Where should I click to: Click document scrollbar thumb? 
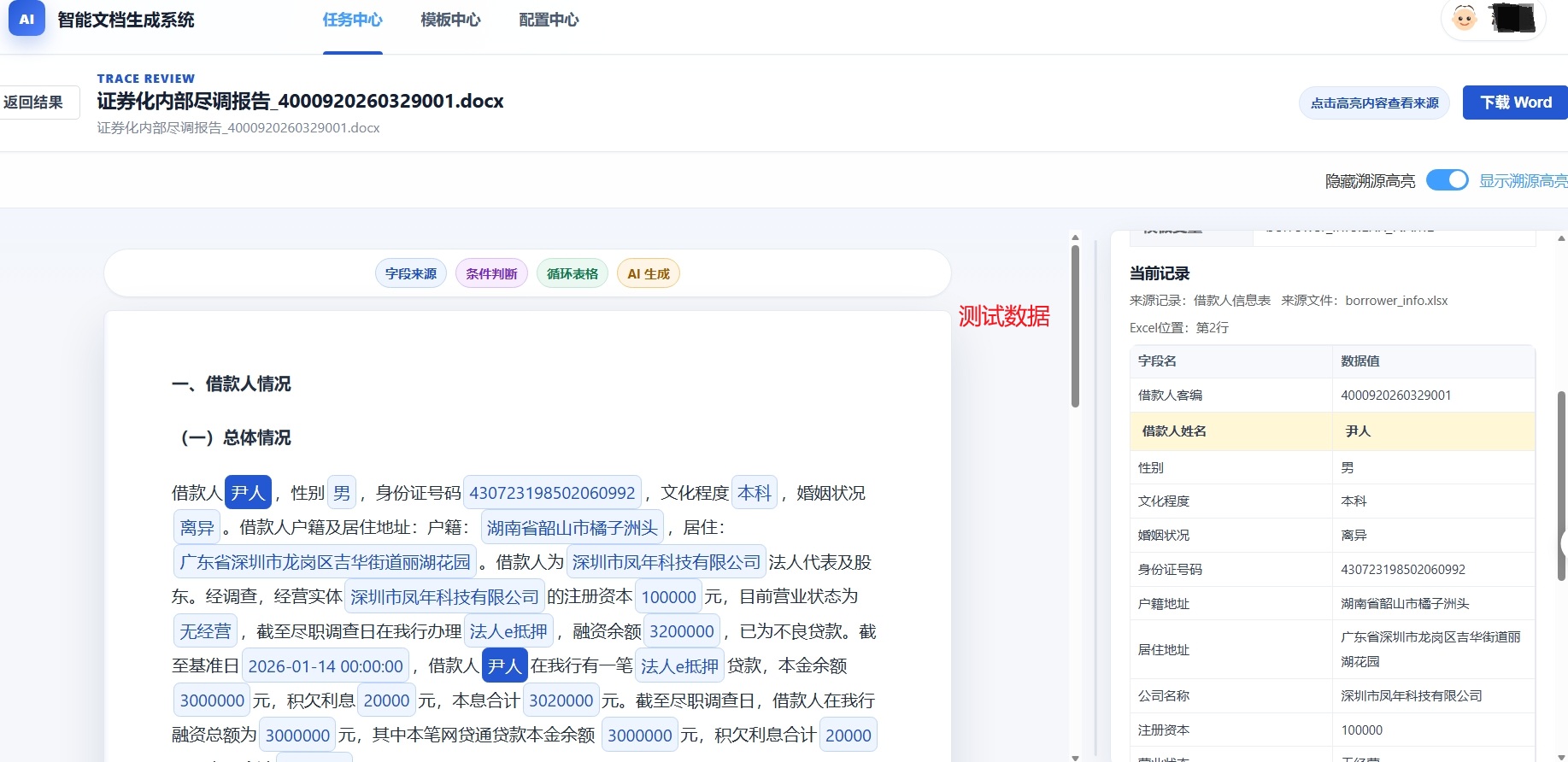(1075, 327)
